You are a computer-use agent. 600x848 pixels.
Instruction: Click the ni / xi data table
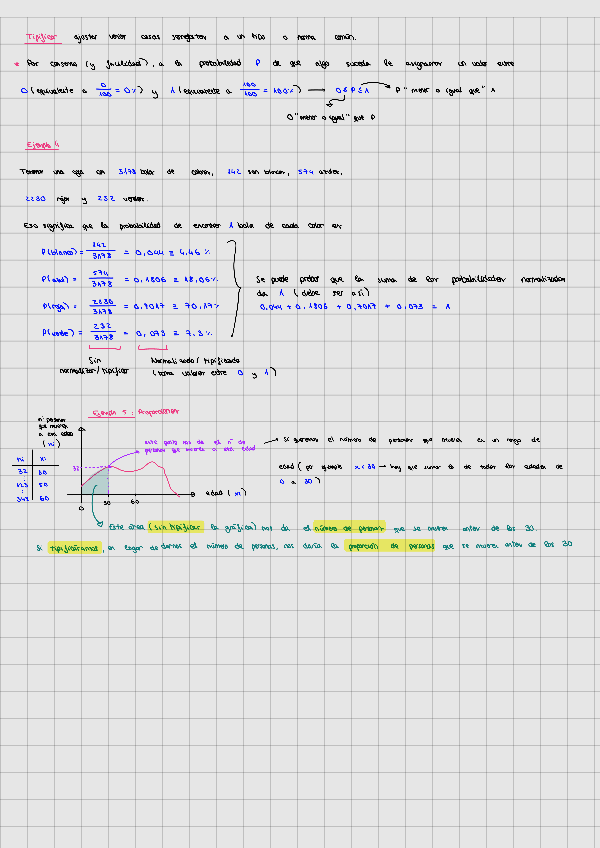pos(32,479)
